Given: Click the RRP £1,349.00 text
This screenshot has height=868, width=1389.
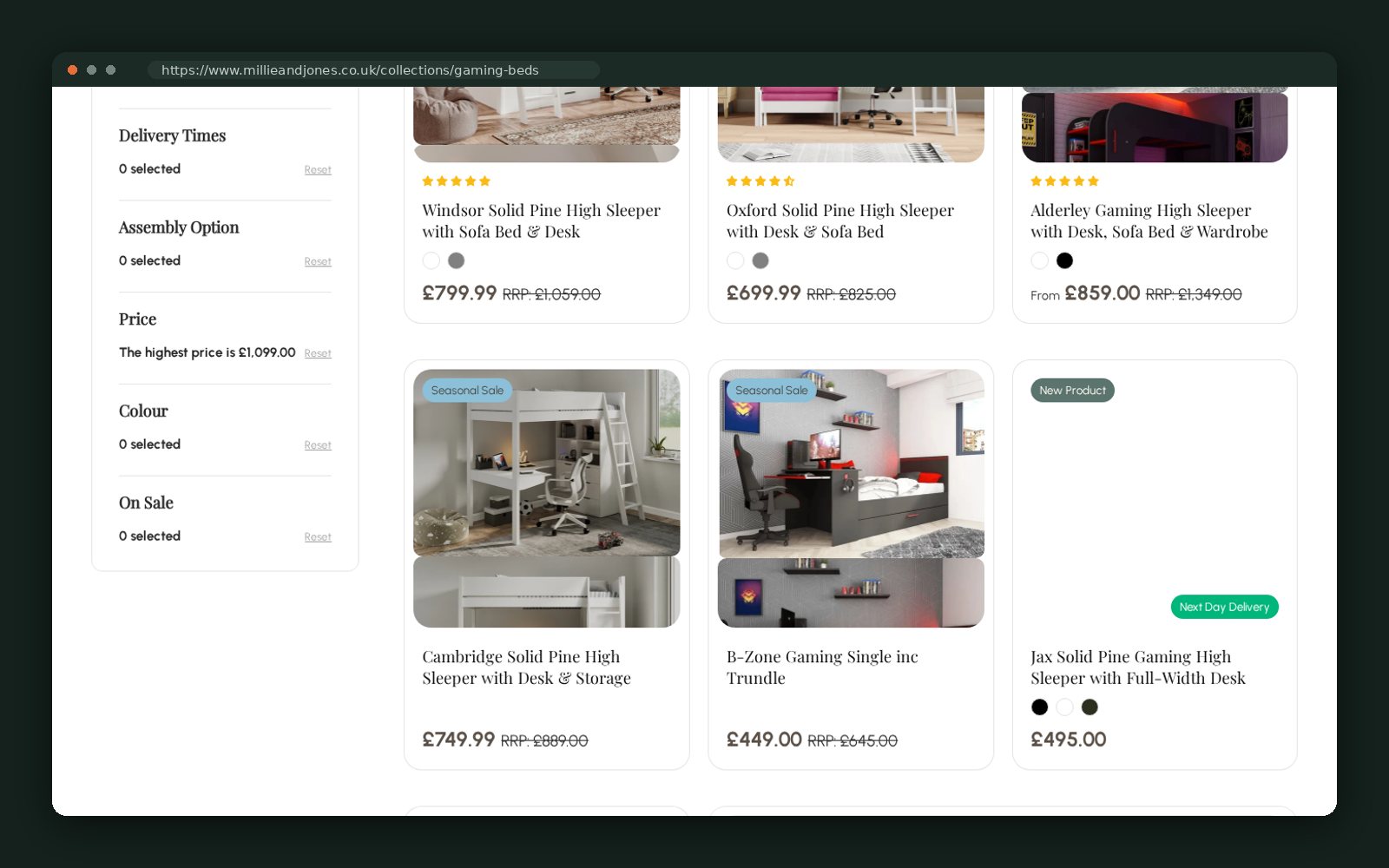Looking at the screenshot, I should (x=1194, y=295).
